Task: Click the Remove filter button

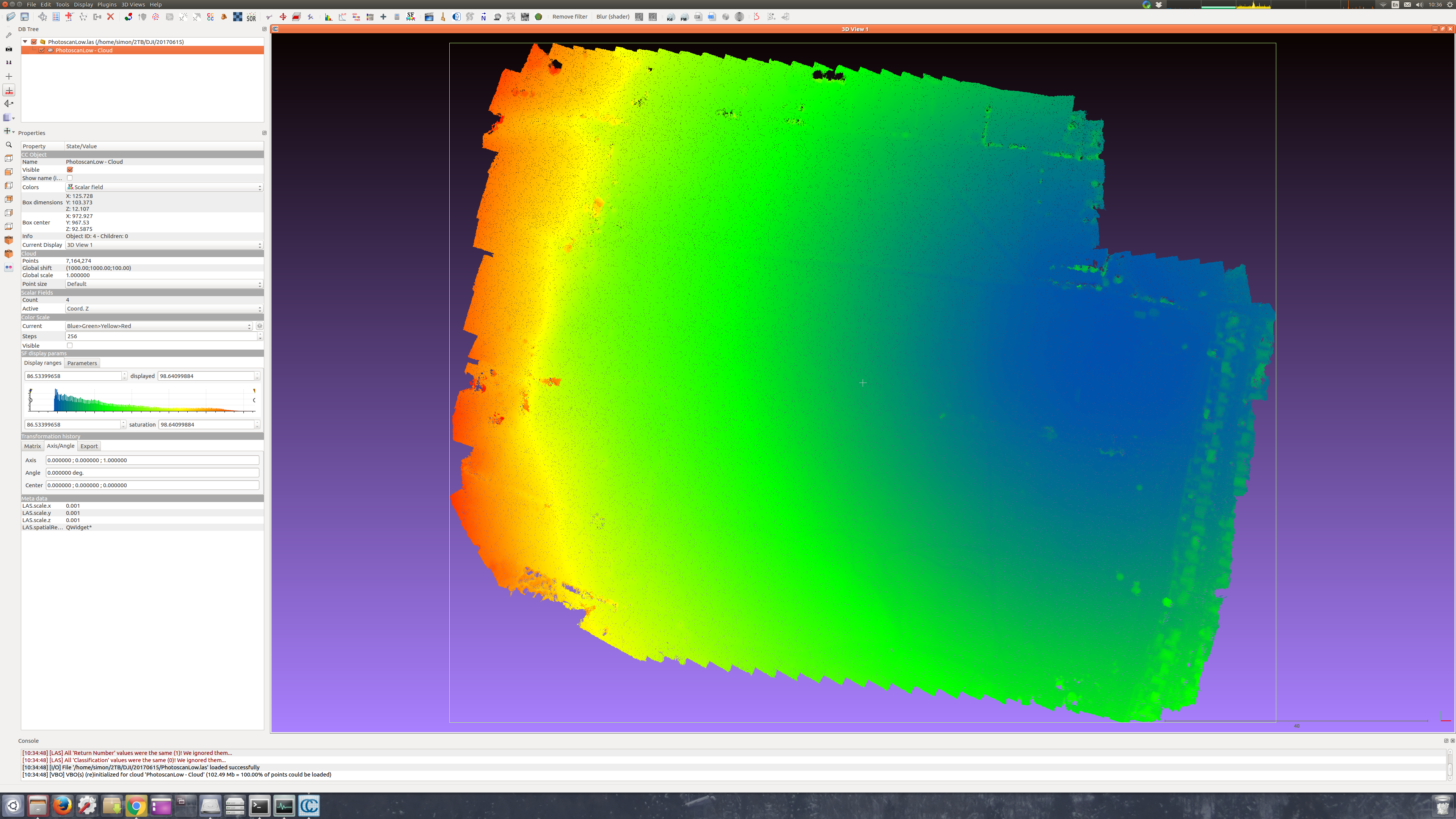Action: pos(570,16)
